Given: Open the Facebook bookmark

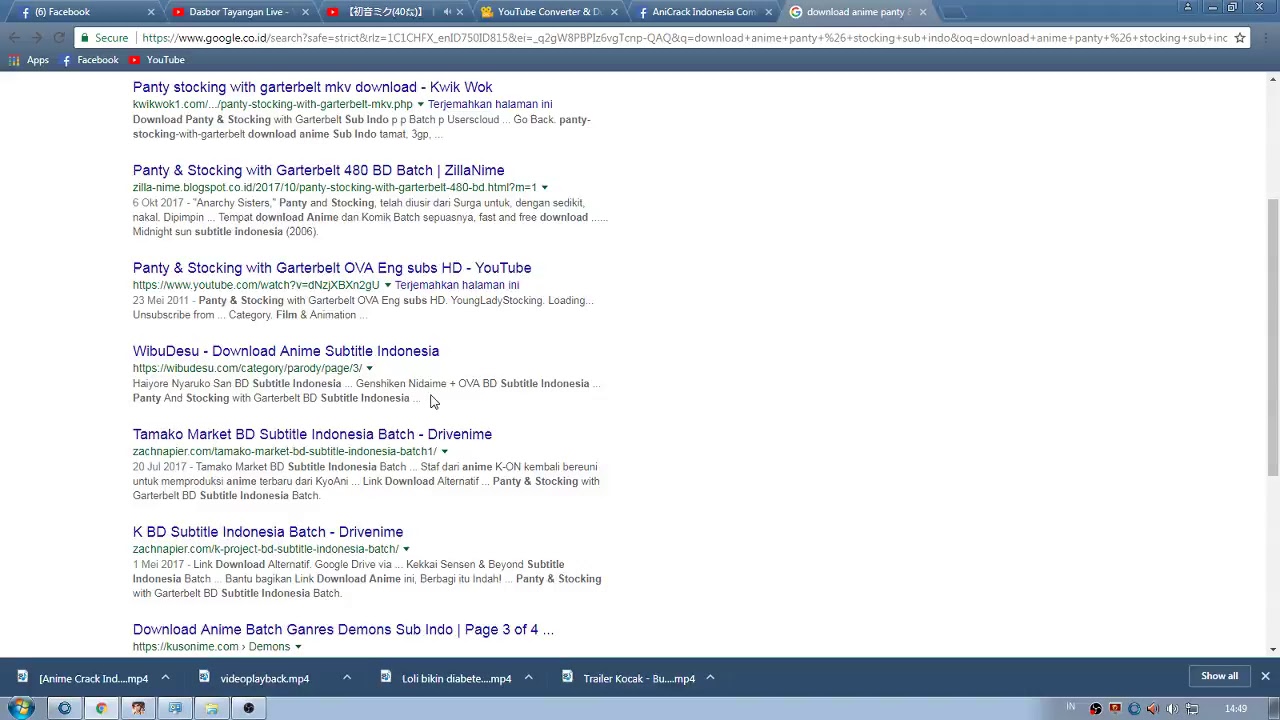Looking at the screenshot, I should (90, 60).
